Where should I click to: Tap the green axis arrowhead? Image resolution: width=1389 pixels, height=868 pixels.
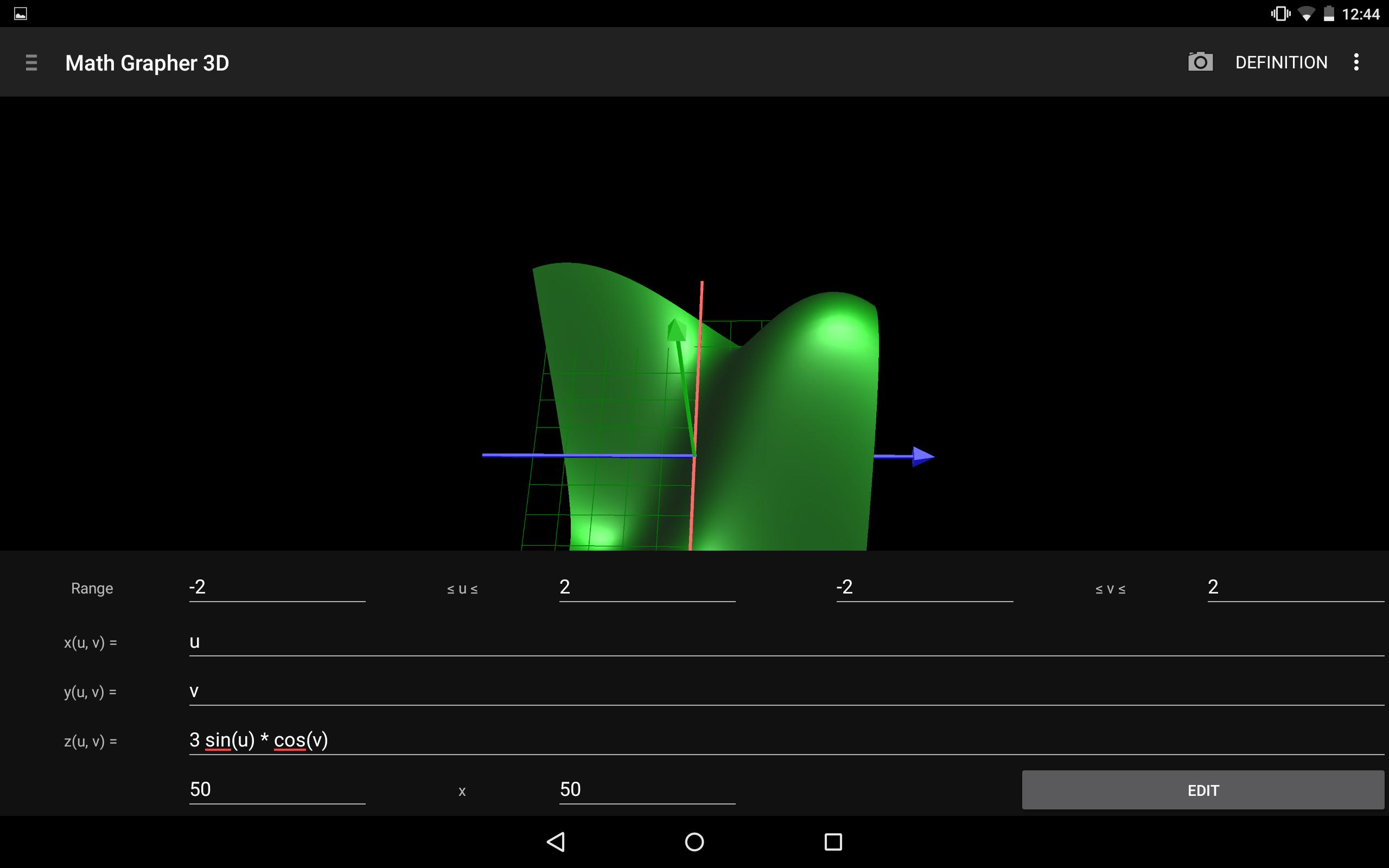[x=676, y=329]
